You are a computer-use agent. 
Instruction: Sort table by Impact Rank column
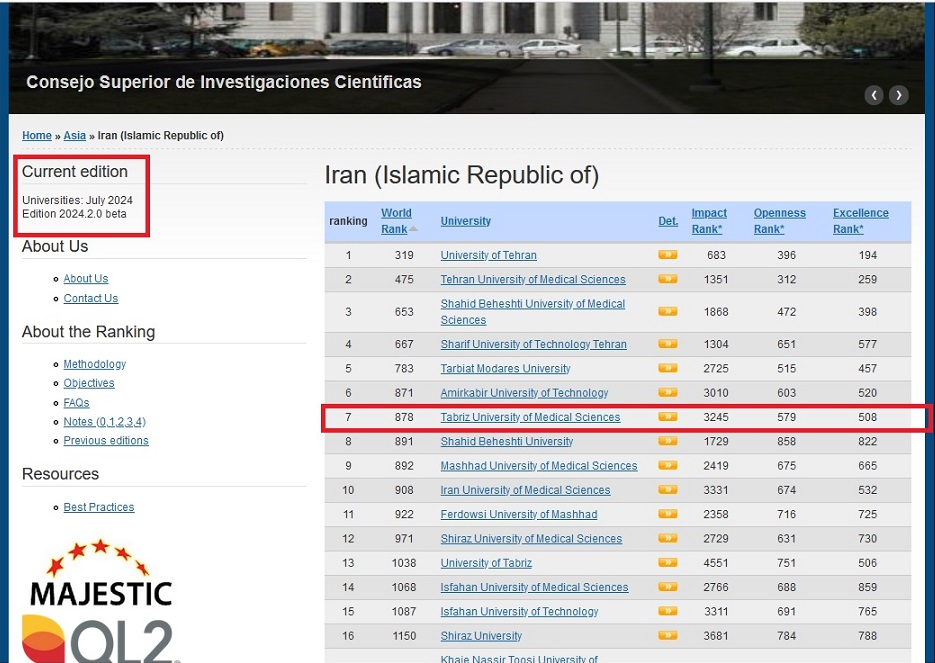point(709,221)
